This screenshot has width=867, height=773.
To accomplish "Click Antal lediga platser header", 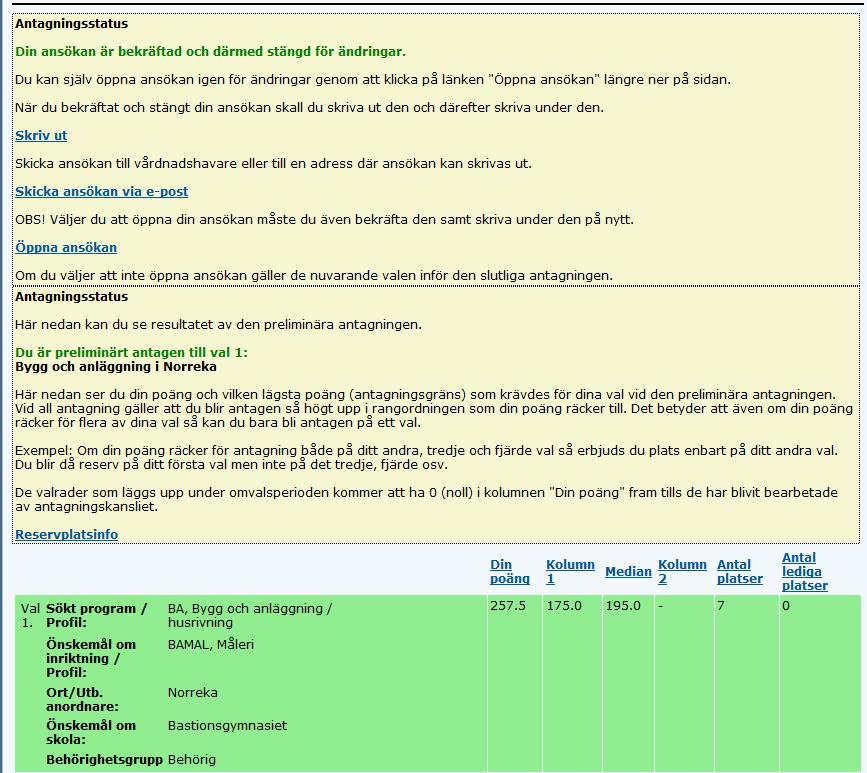I will tap(805, 571).
